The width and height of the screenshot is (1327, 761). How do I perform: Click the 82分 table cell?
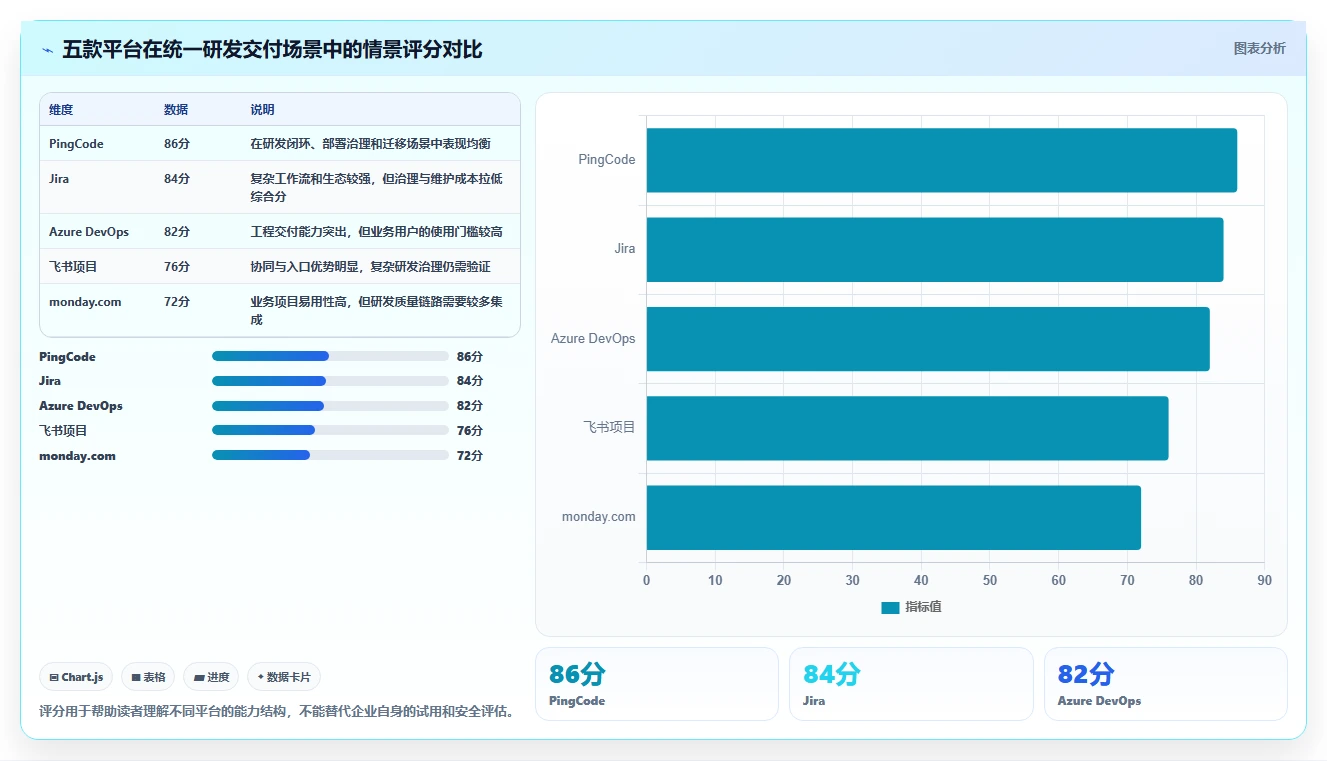[177, 232]
